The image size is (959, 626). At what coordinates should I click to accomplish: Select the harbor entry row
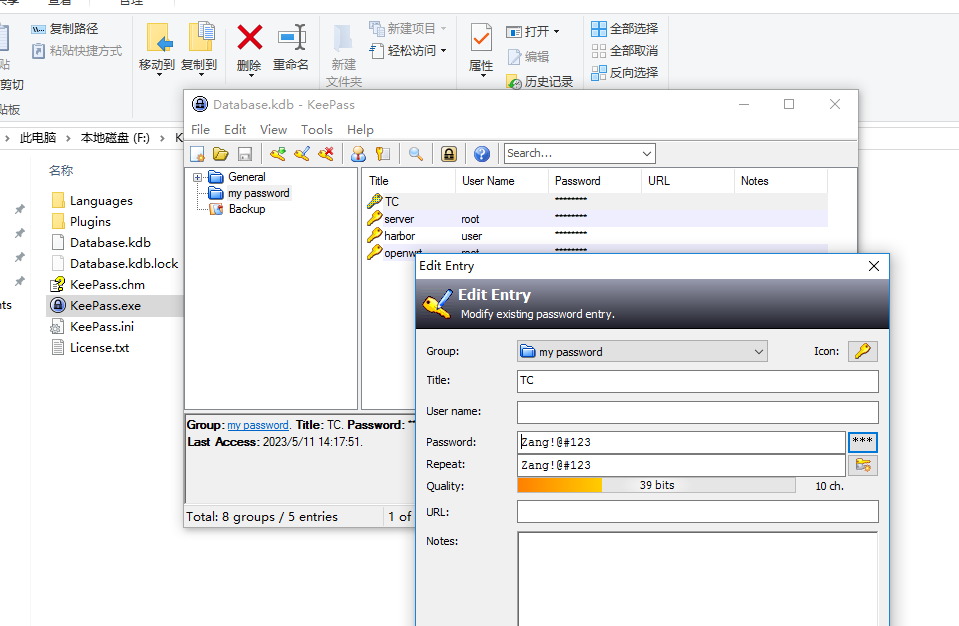pyautogui.click(x=597, y=236)
